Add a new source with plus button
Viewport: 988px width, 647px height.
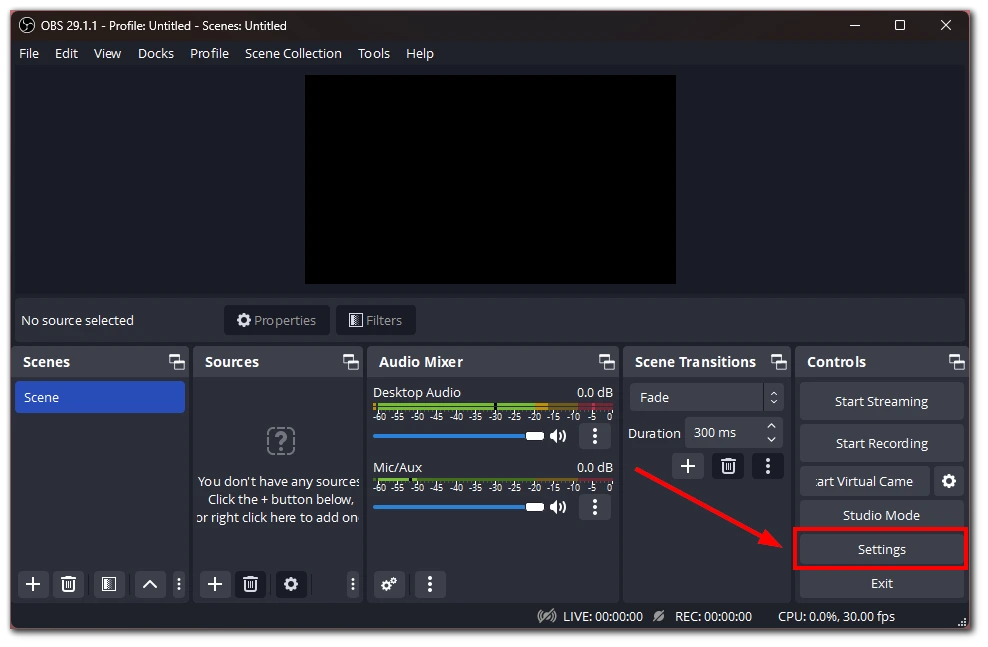(x=215, y=585)
